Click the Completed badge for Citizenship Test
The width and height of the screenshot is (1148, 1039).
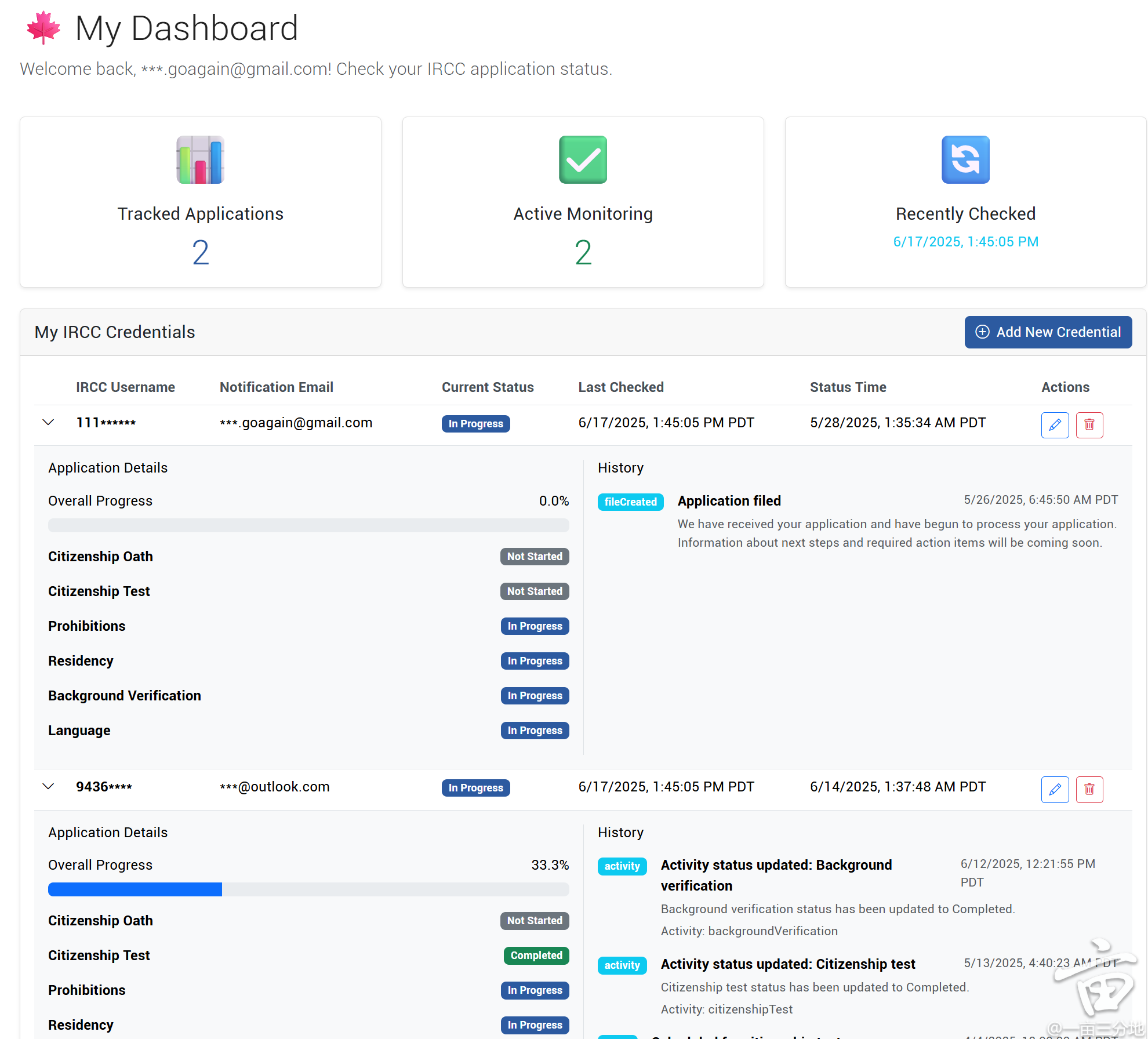pyautogui.click(x=536, y=956)
